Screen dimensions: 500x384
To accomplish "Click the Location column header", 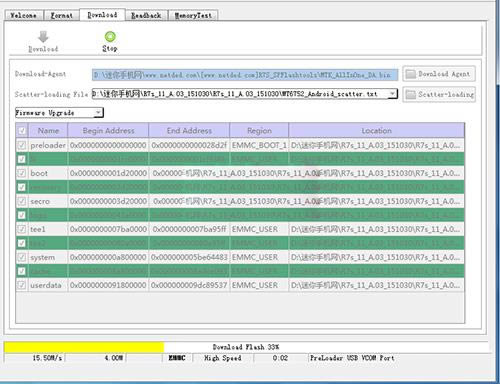I will point(376,130).
